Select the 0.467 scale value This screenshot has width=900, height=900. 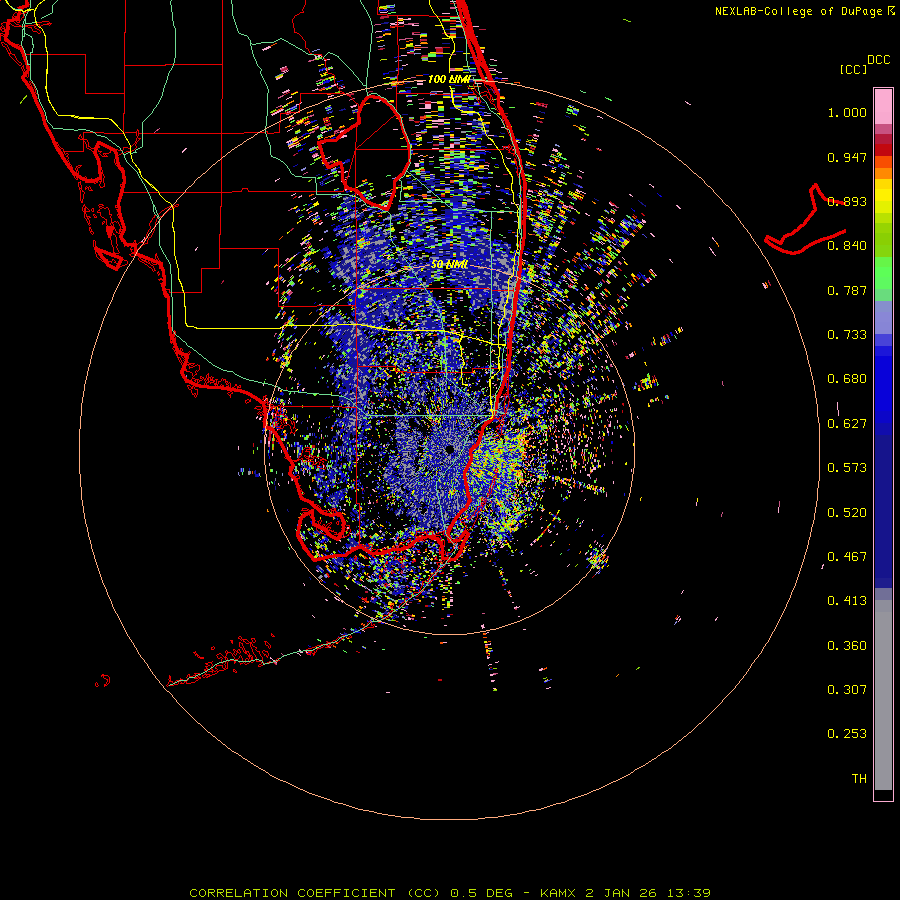coord(847,557)
